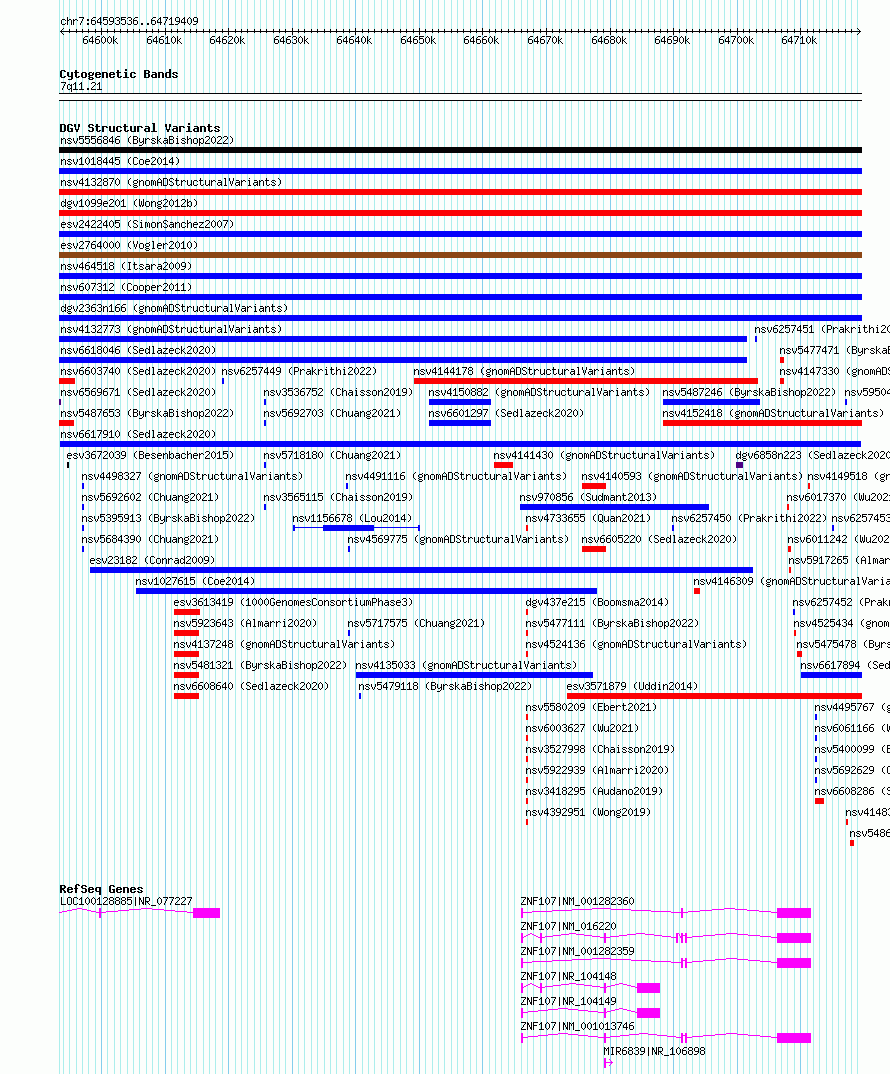Open nsv6603740 (Sedlazeck2020) variant
The image size is (890, 1074).
[138, 371]
